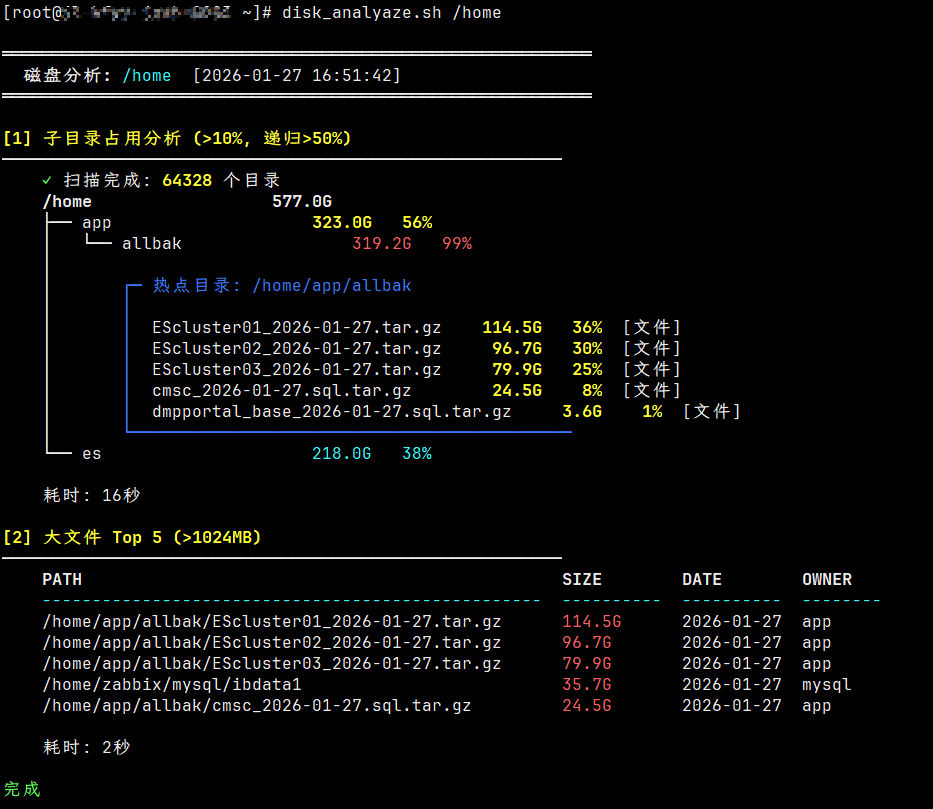Click the green scan-complete check mark
This screenshot has width=933, height=809.
tap(47, 181)
